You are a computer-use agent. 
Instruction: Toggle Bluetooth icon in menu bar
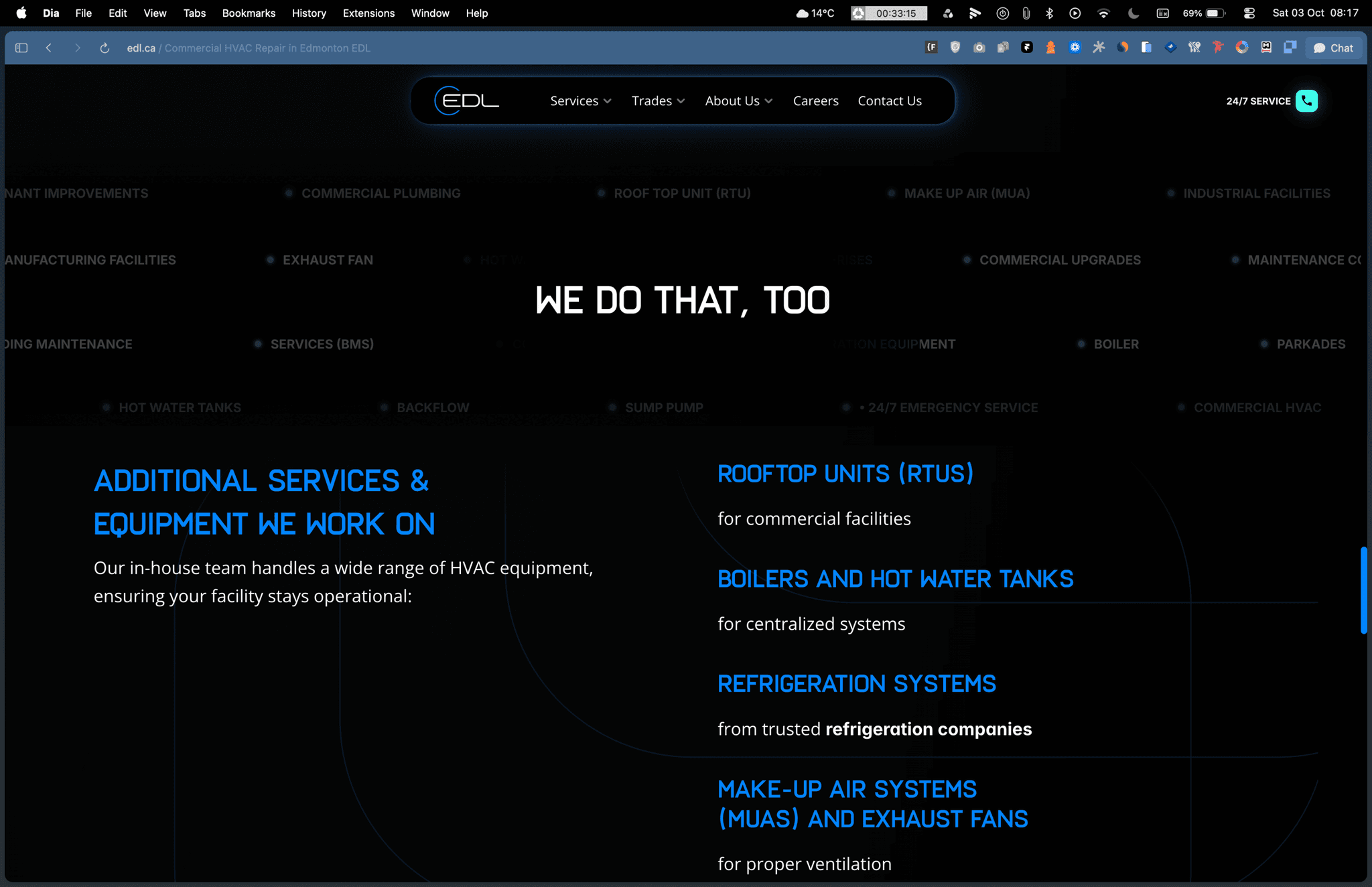(x=1050, y=13)
